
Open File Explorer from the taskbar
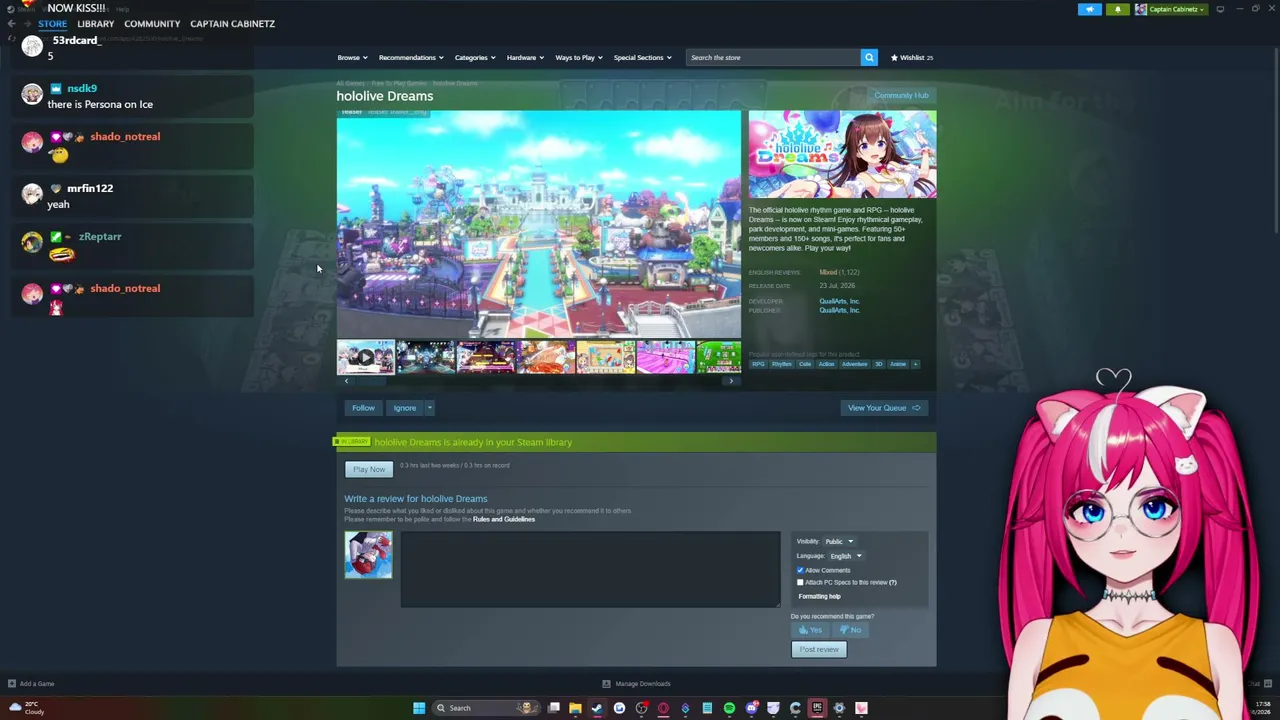(575, 708)
